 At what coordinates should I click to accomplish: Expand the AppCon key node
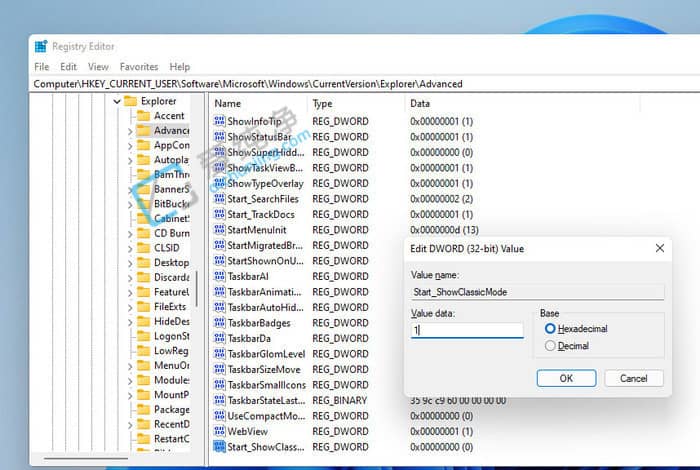130,146
